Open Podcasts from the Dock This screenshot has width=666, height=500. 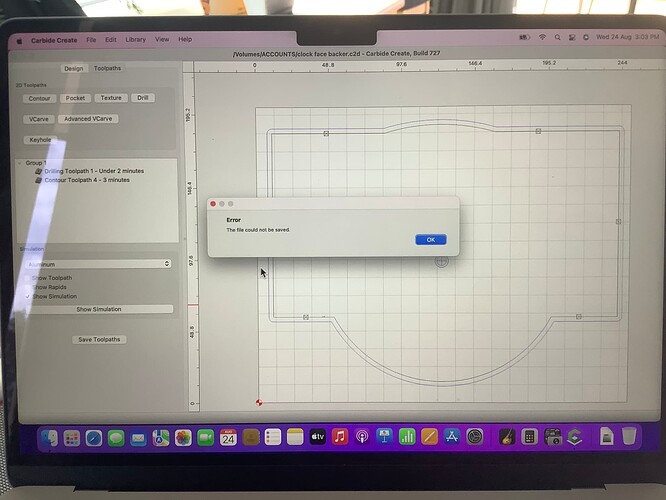coord(362,436)
